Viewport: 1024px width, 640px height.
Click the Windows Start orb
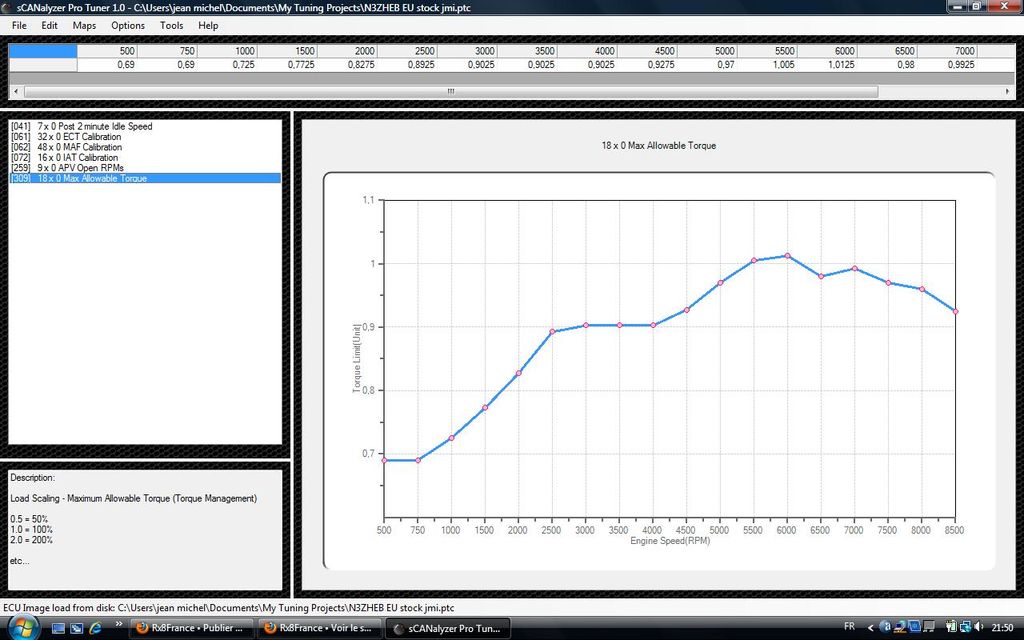click(x=21, y=627)
